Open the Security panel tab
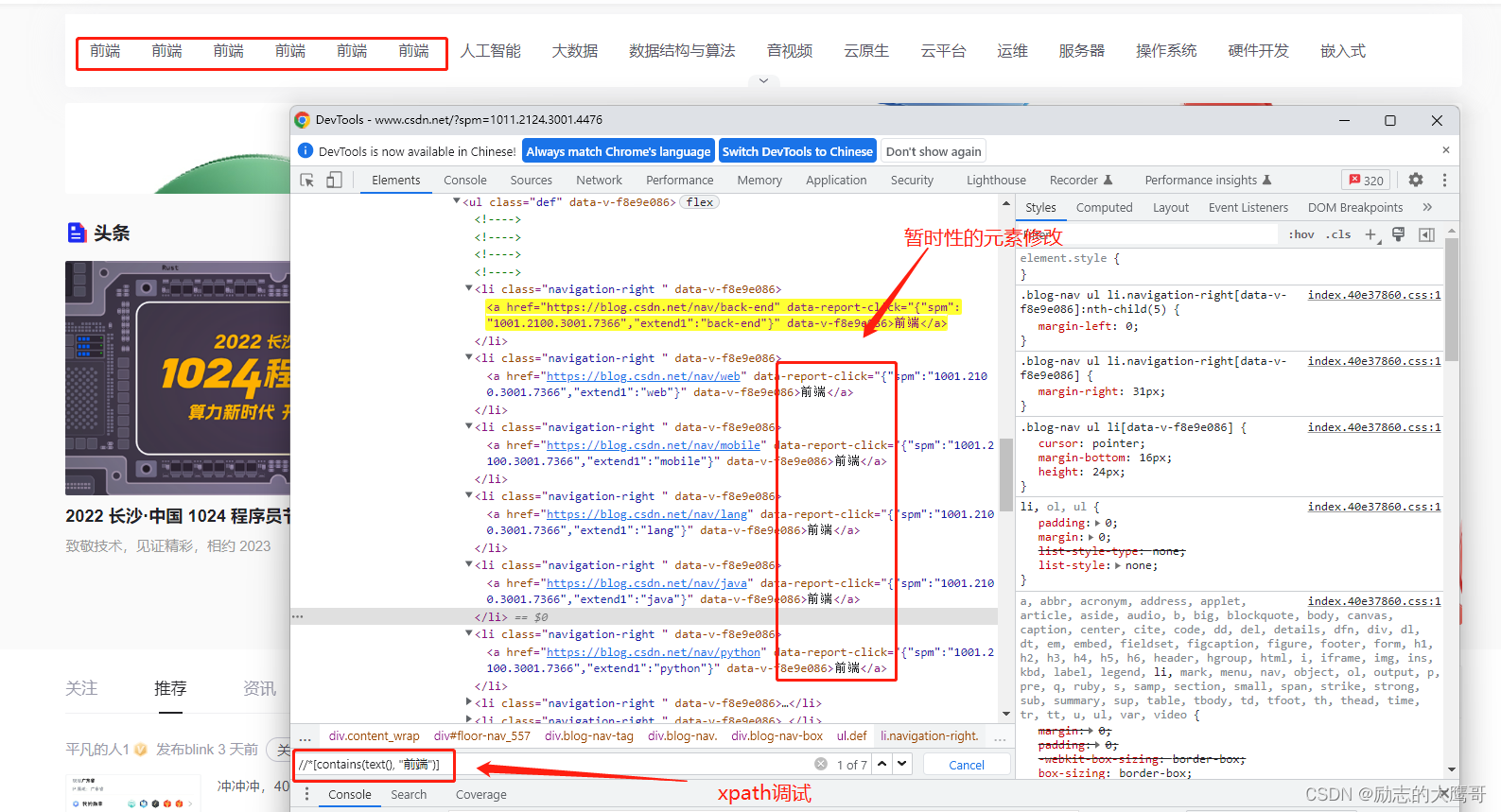 [912, 180]
